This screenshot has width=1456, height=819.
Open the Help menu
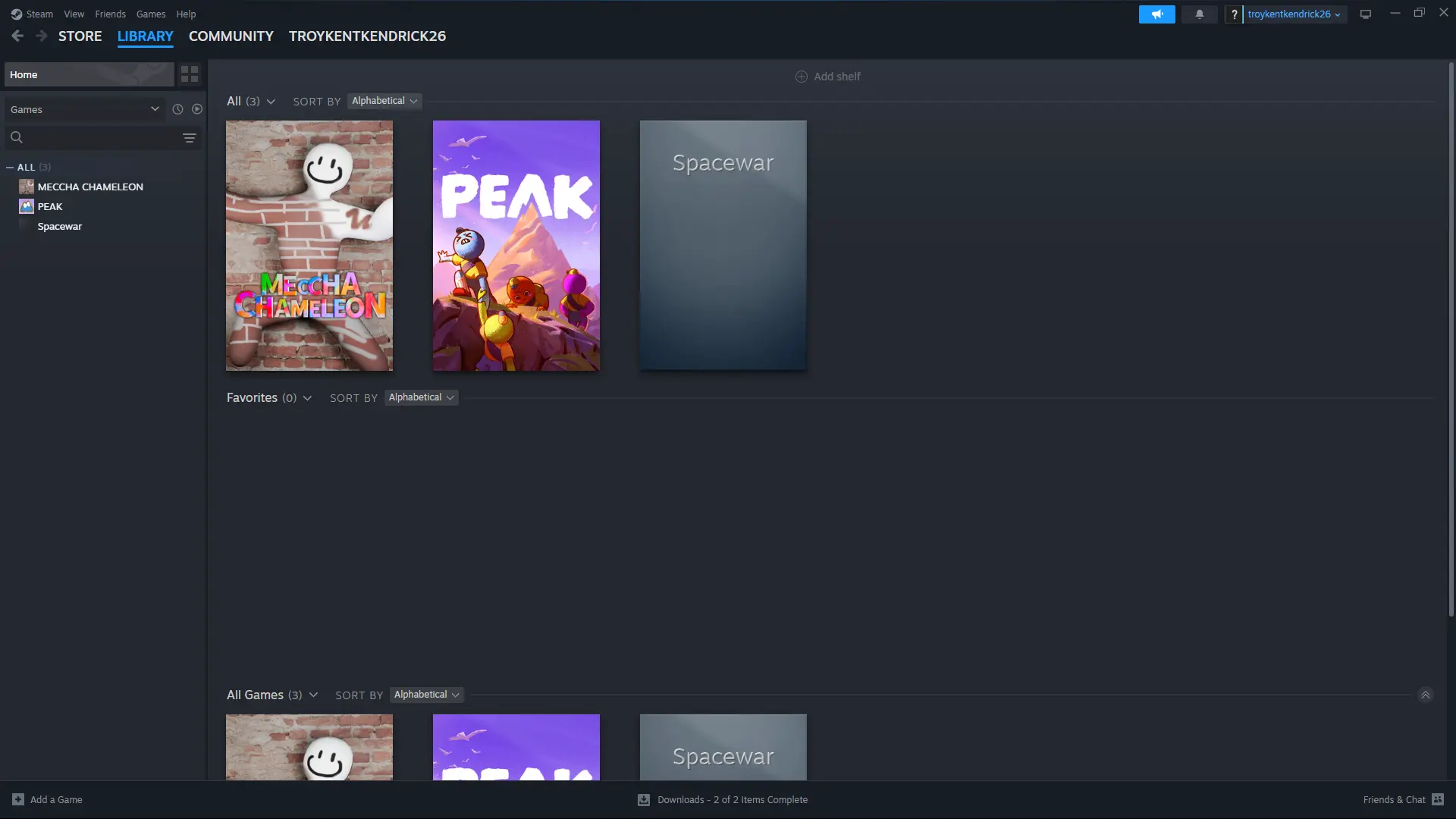coord(186,14)
